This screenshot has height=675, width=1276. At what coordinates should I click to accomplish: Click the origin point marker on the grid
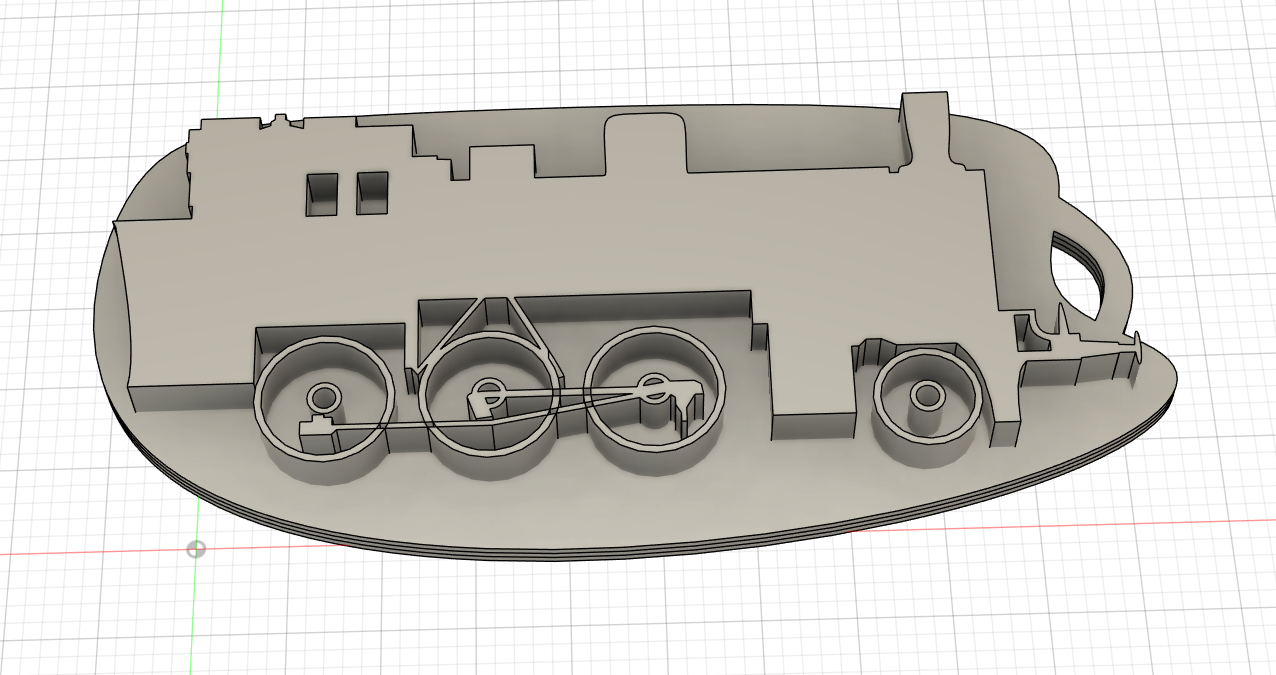[x=196, y=549]
